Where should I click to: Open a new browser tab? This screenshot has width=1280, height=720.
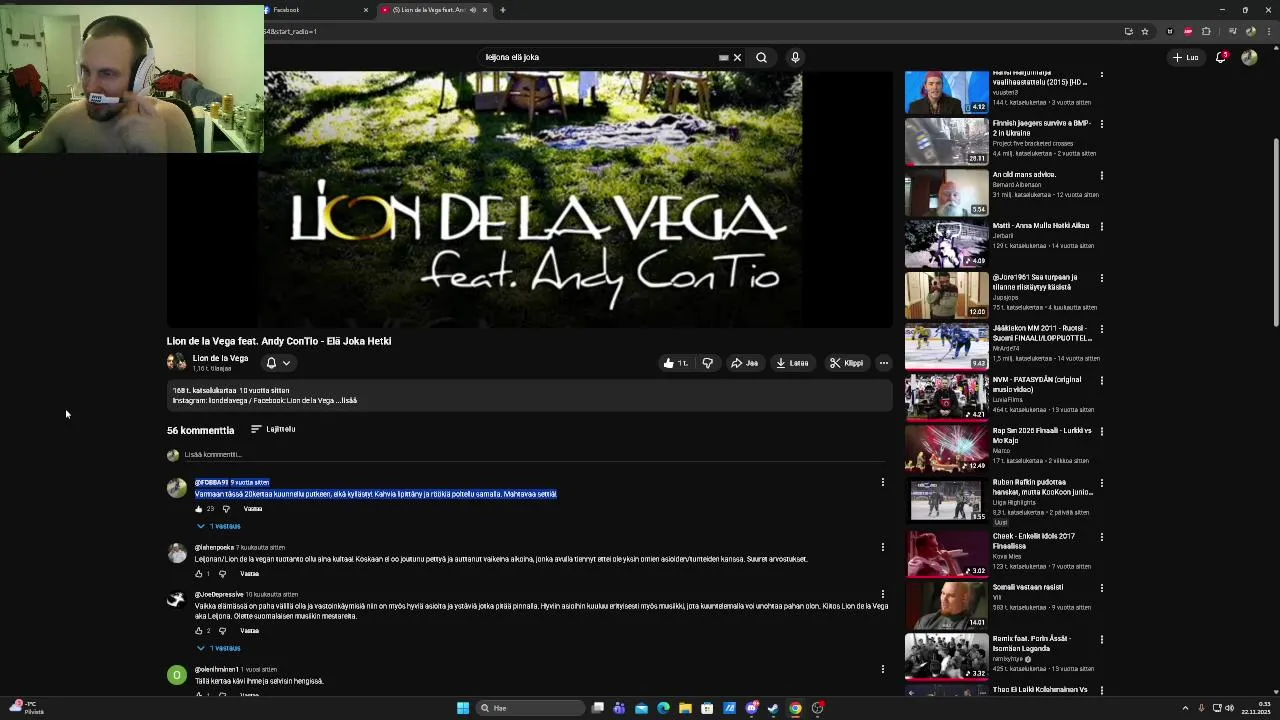click(502, 10)
